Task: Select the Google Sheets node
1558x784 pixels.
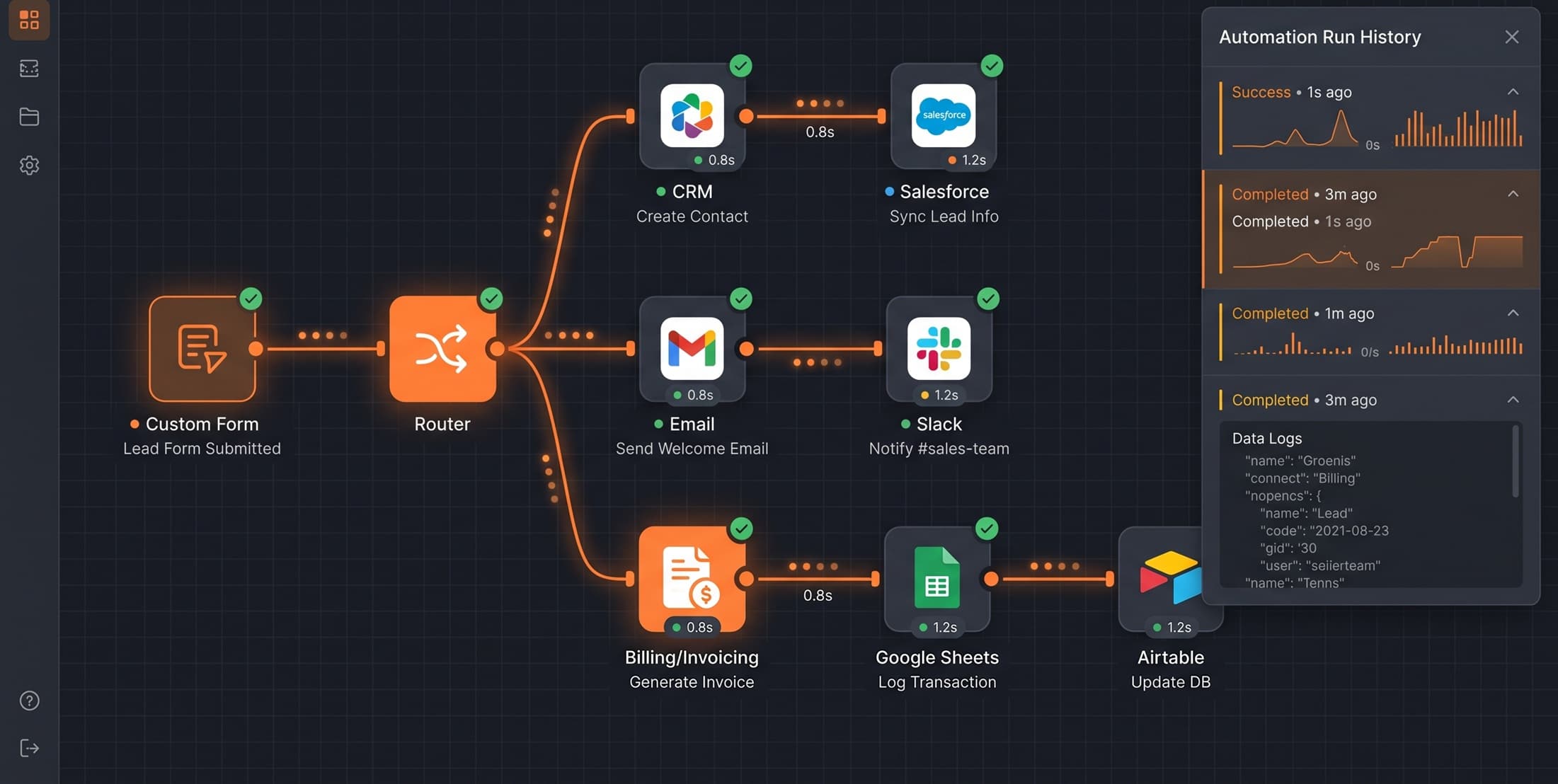Action: point(937,579)
